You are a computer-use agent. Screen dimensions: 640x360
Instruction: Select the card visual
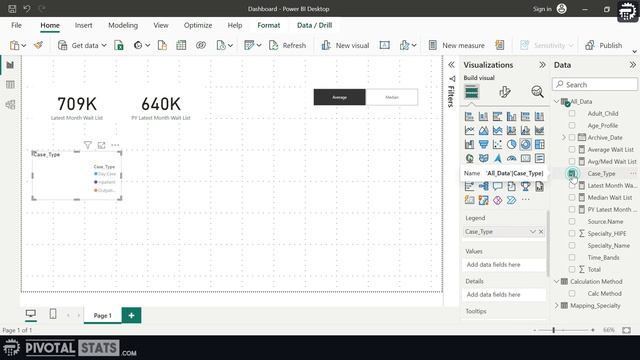[x=525, y=158]
